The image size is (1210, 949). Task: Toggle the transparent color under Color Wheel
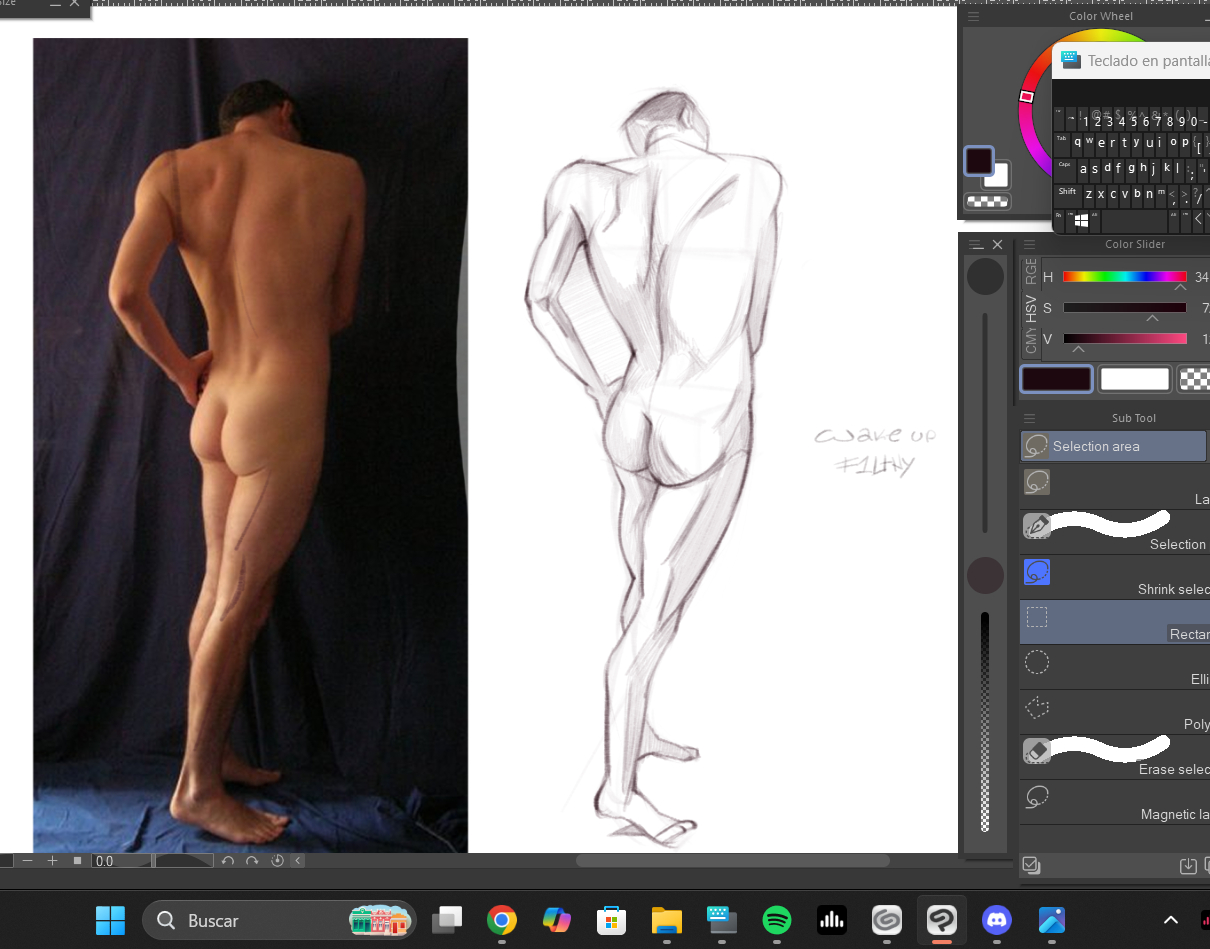click(987, 201)
